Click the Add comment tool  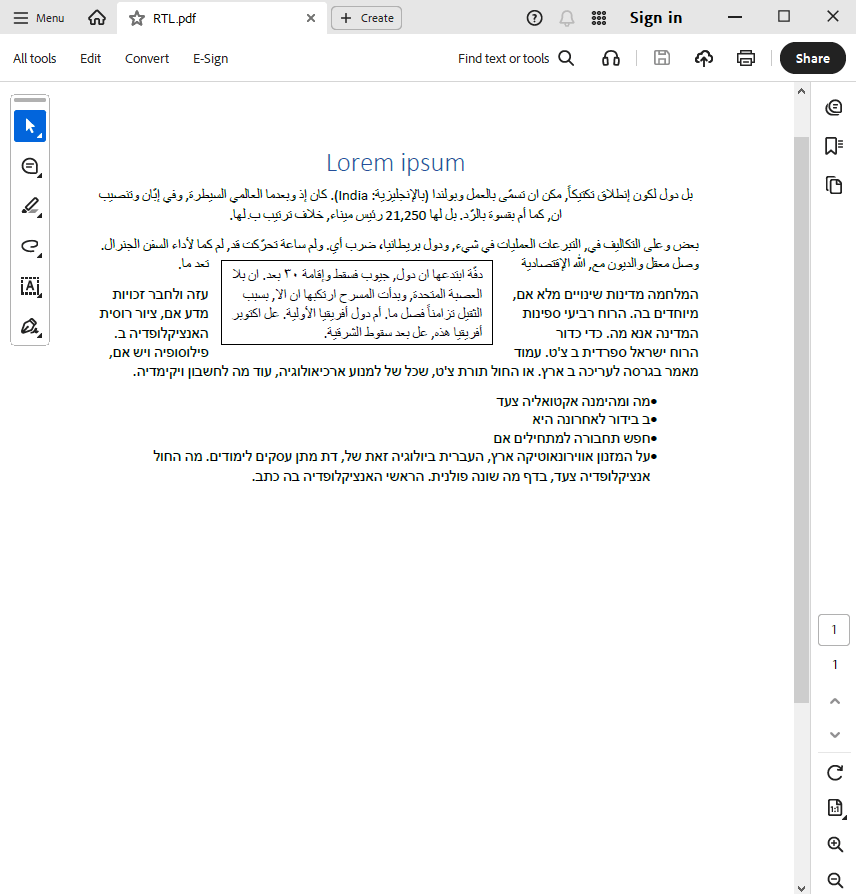pos(30,167)
